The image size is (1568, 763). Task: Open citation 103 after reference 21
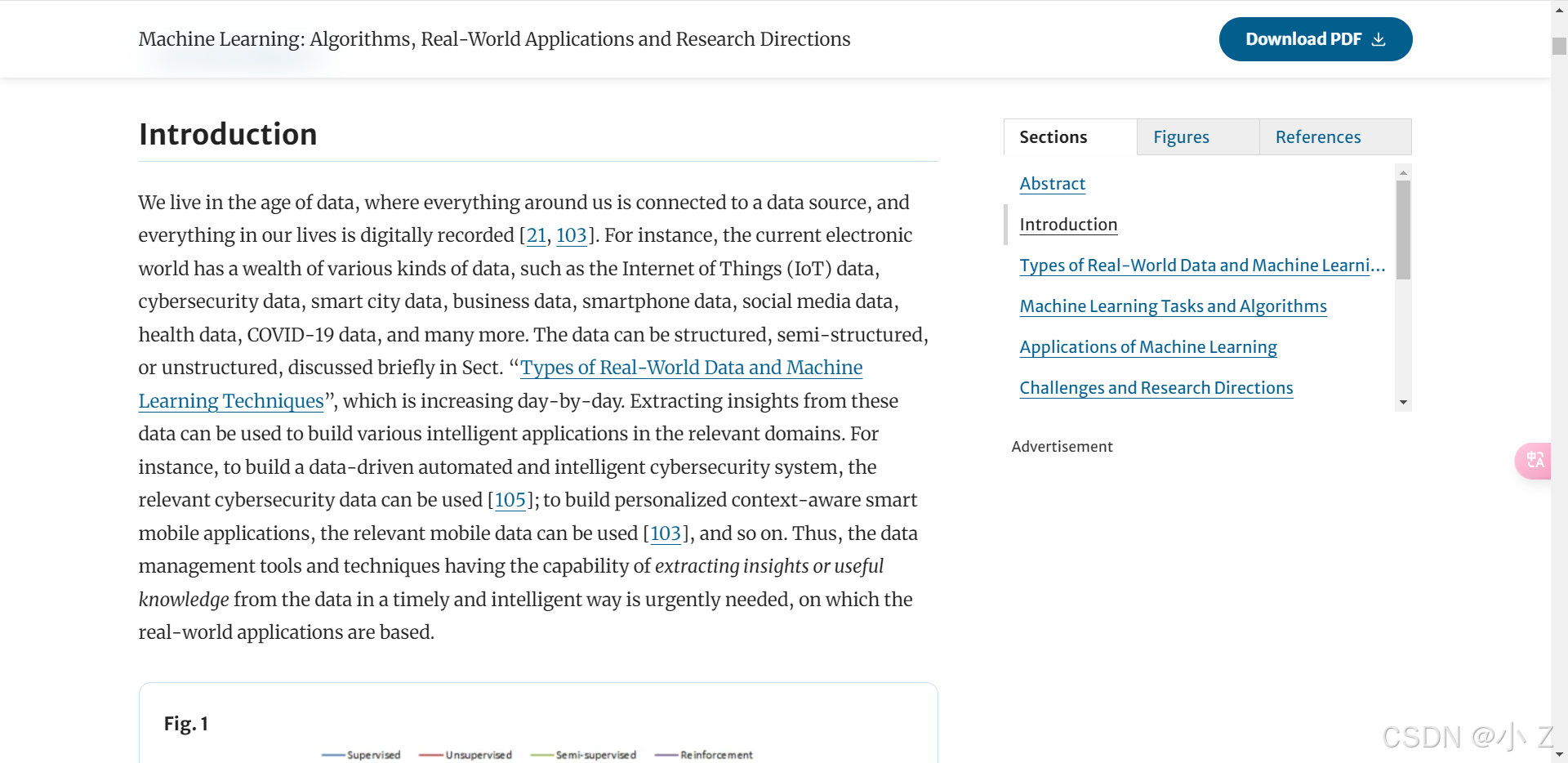coord(571,235)
